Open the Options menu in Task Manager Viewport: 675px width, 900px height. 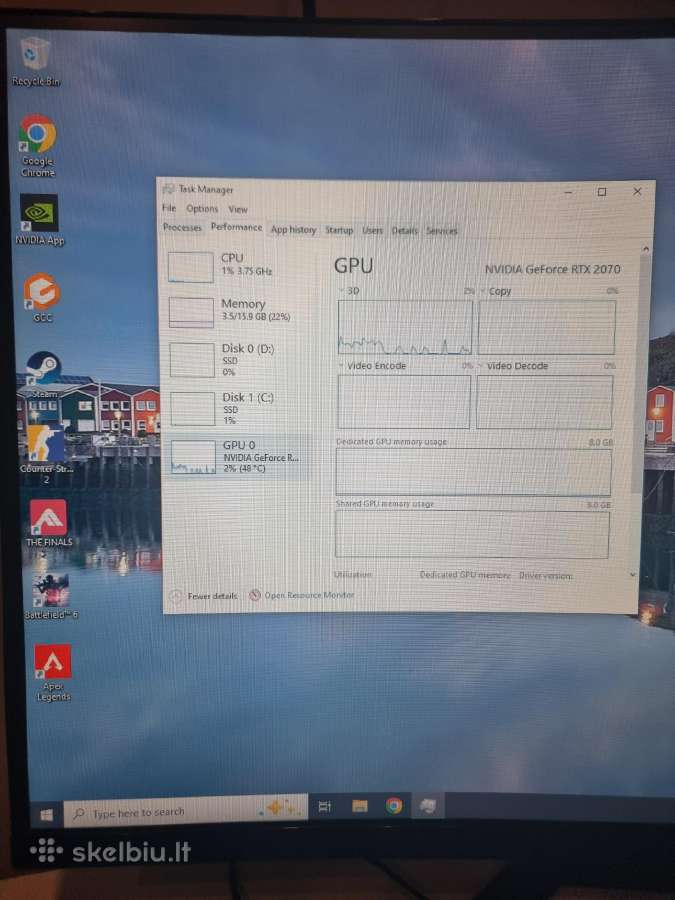[x=202, y=208]
